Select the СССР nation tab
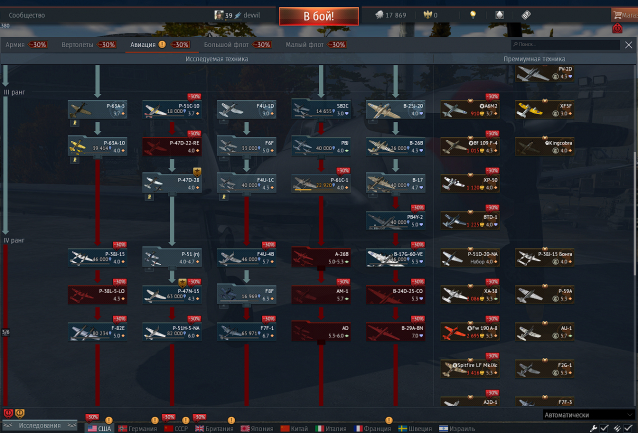The height and width of the screenshot is (433, 638). 176,429
